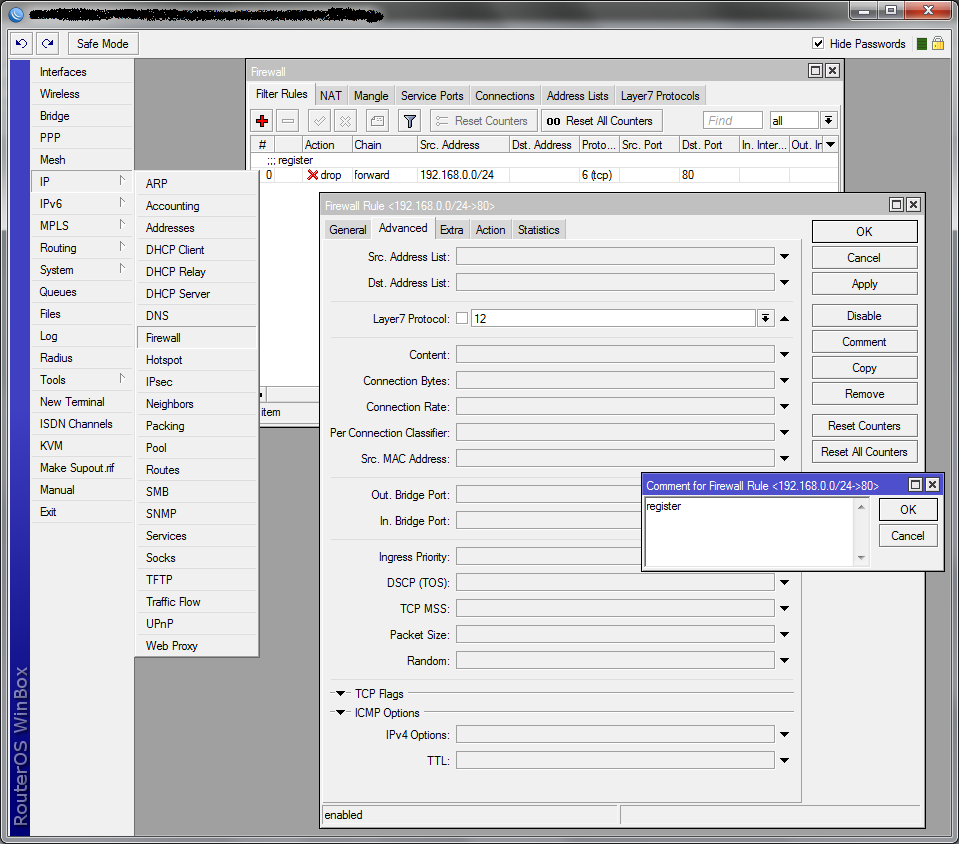This screenshot has height=844, width=959.
Task: Select the 192.168.0.0/24 source address cell
Action: click(463, 175)
